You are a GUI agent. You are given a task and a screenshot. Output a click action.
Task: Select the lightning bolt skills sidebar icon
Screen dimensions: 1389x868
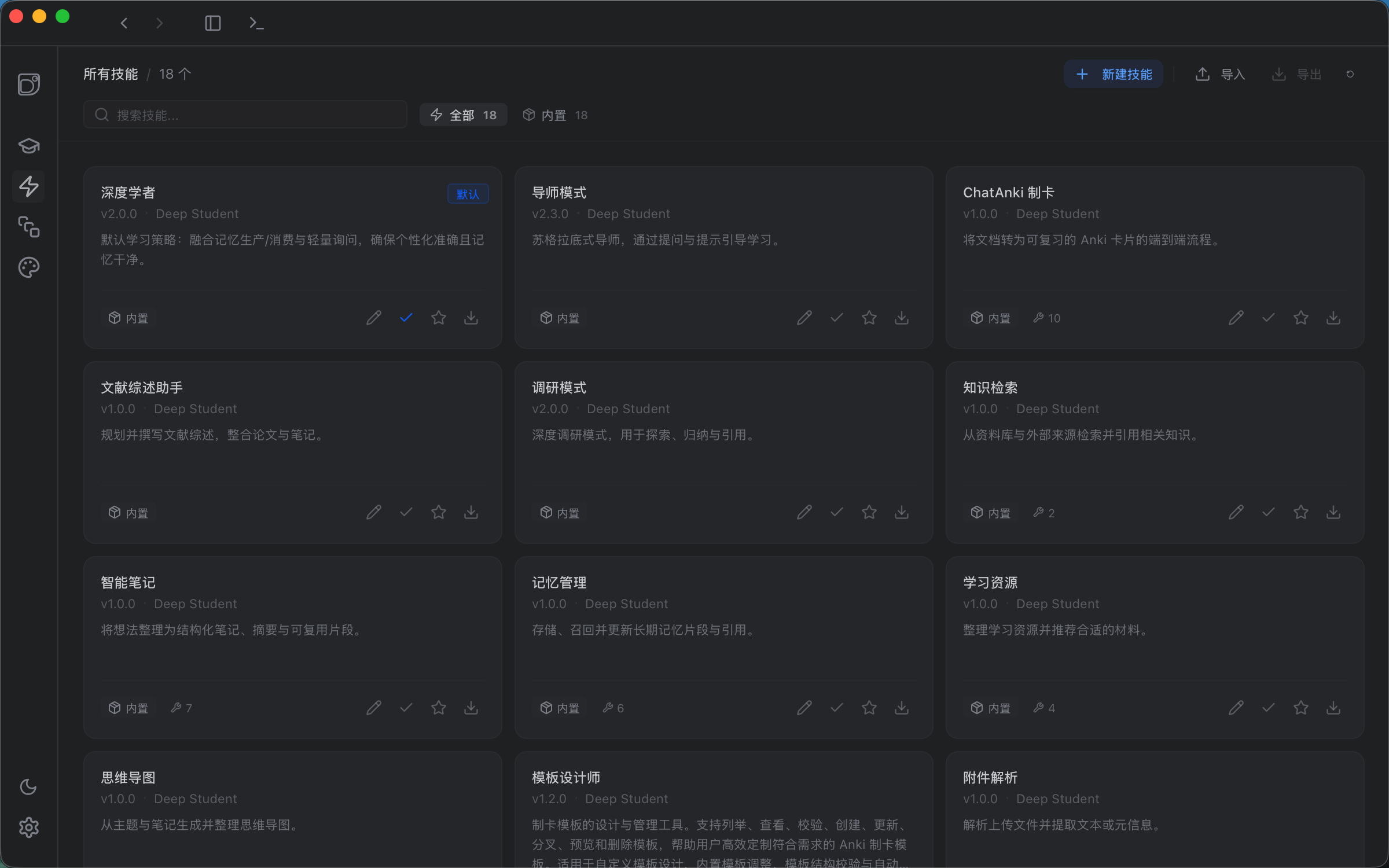pos(29,186)
